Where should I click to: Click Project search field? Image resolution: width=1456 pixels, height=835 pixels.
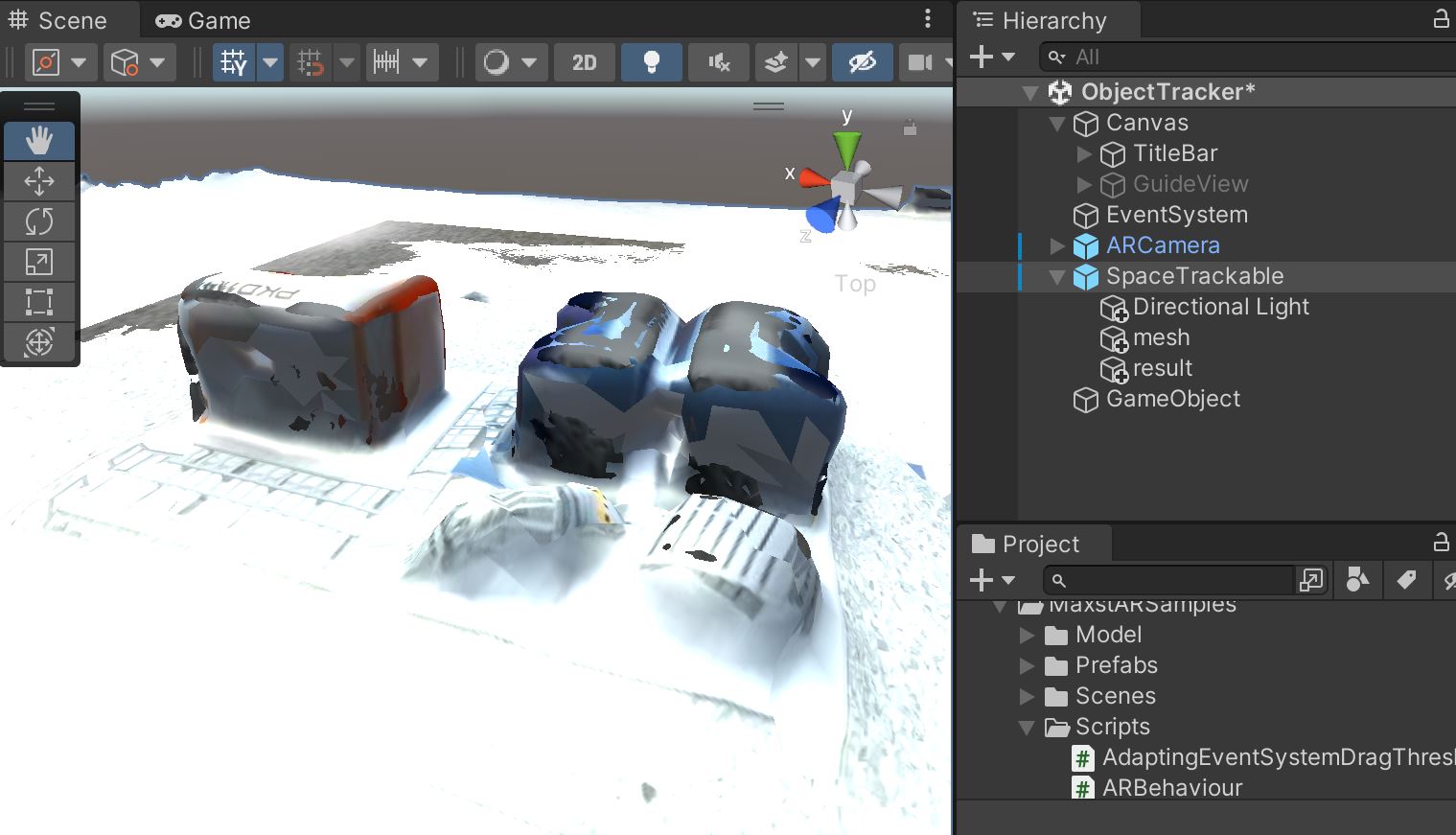tap(1168, 580)
